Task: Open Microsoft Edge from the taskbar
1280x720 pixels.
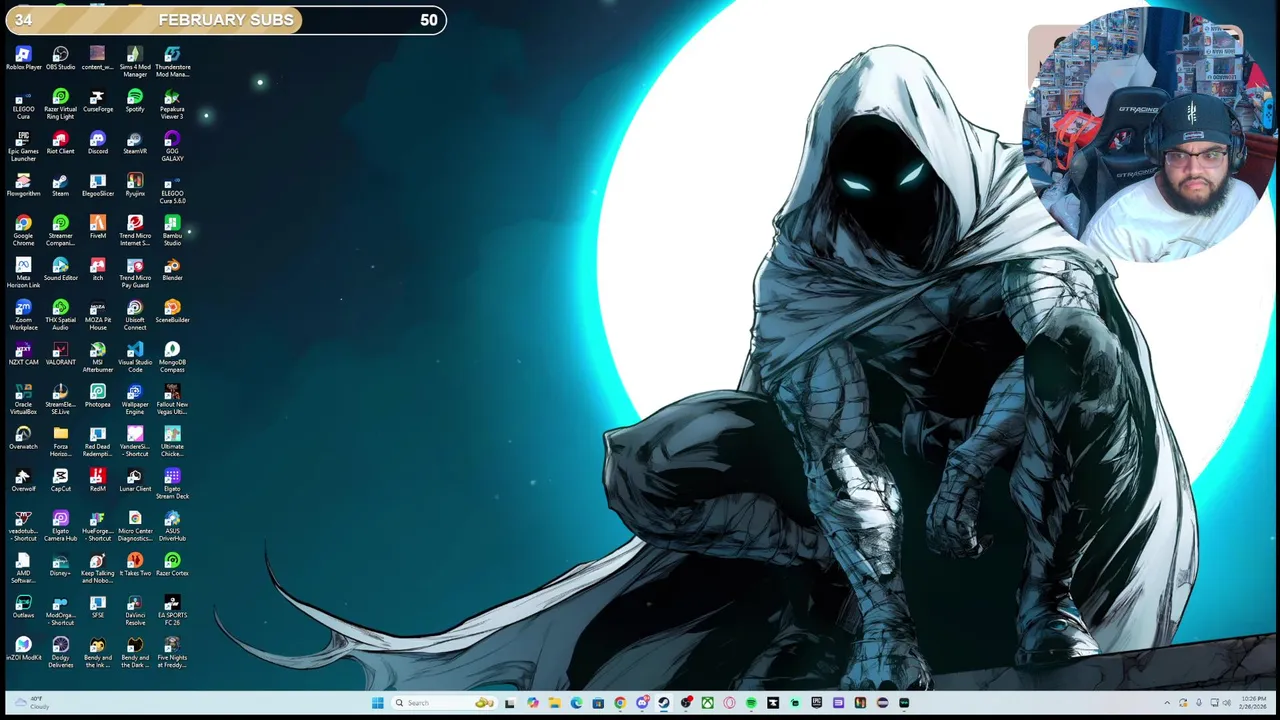Action: [x=576, y=703]
